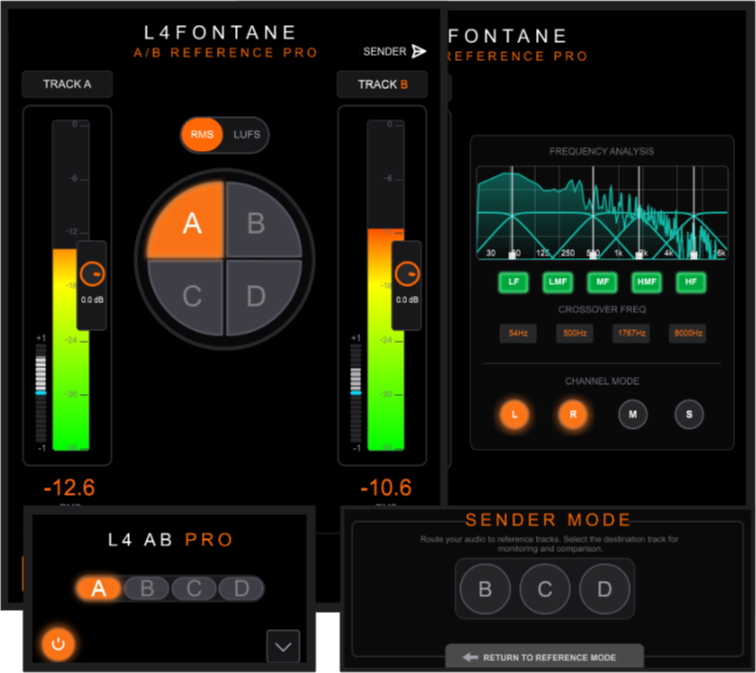
Task: Toggle the LF frequency band button
Action: pyautogui.click(x=514, y=283)
